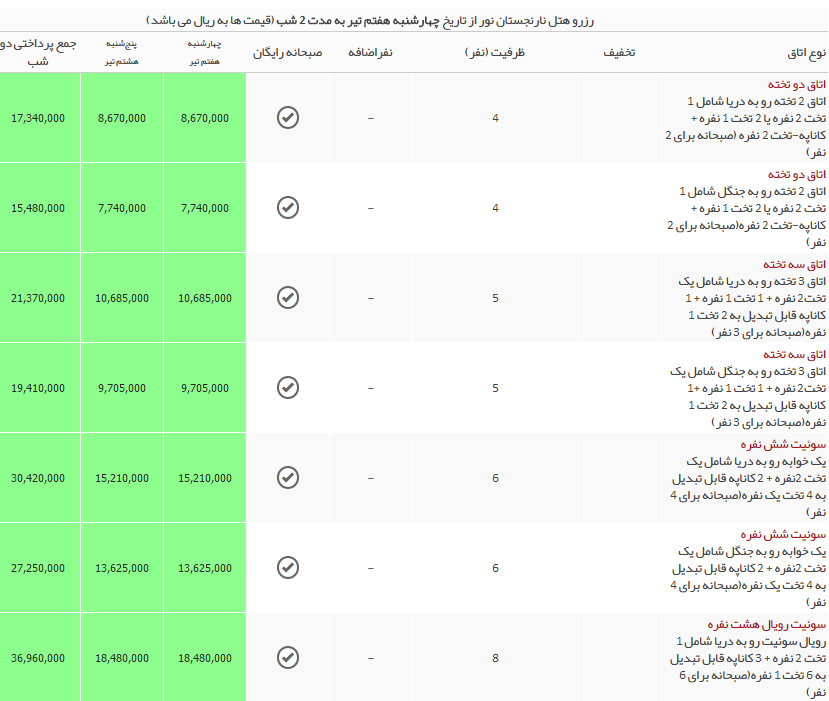Select the total price 15,480,000 cell
829x701 pixels.
click(x=40, y=207)
